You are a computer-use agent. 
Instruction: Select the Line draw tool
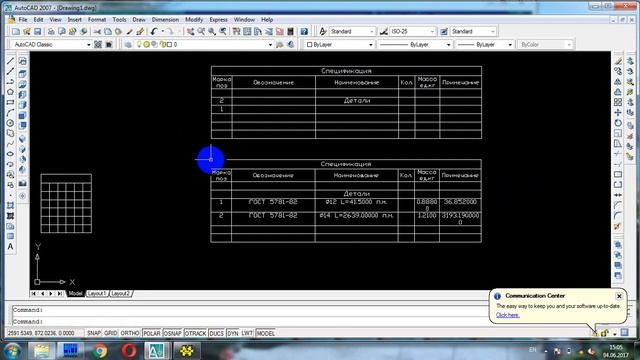click(11, 61)
